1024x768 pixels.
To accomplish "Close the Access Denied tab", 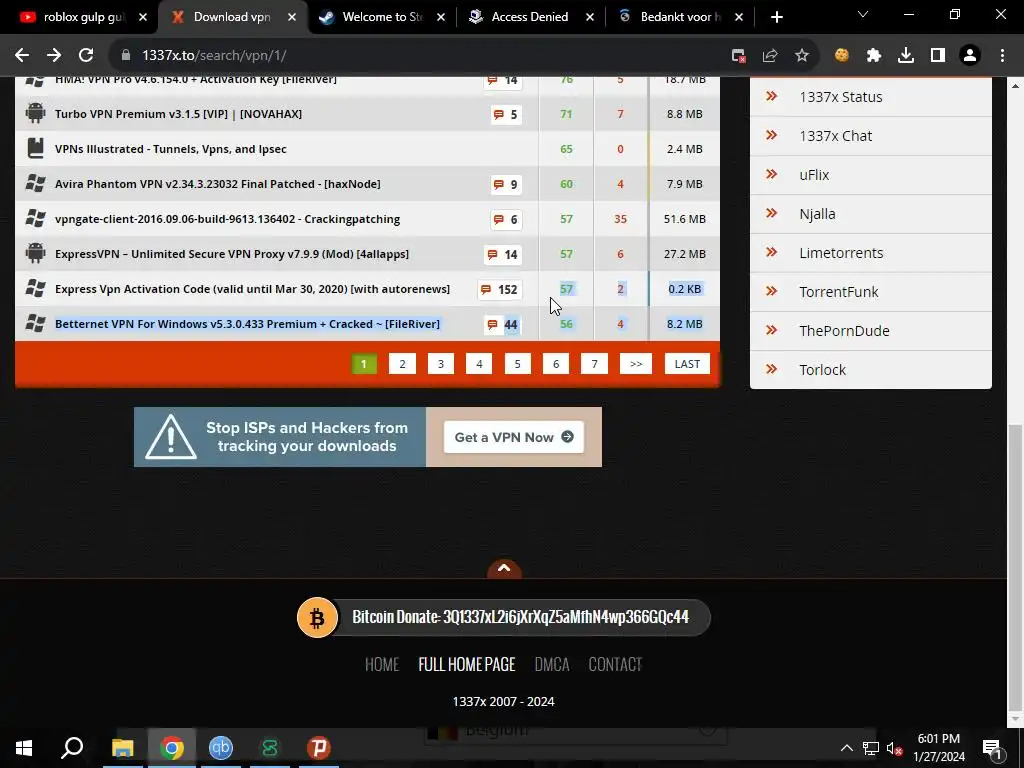I will pyautogui.click(x=590, y=17).
